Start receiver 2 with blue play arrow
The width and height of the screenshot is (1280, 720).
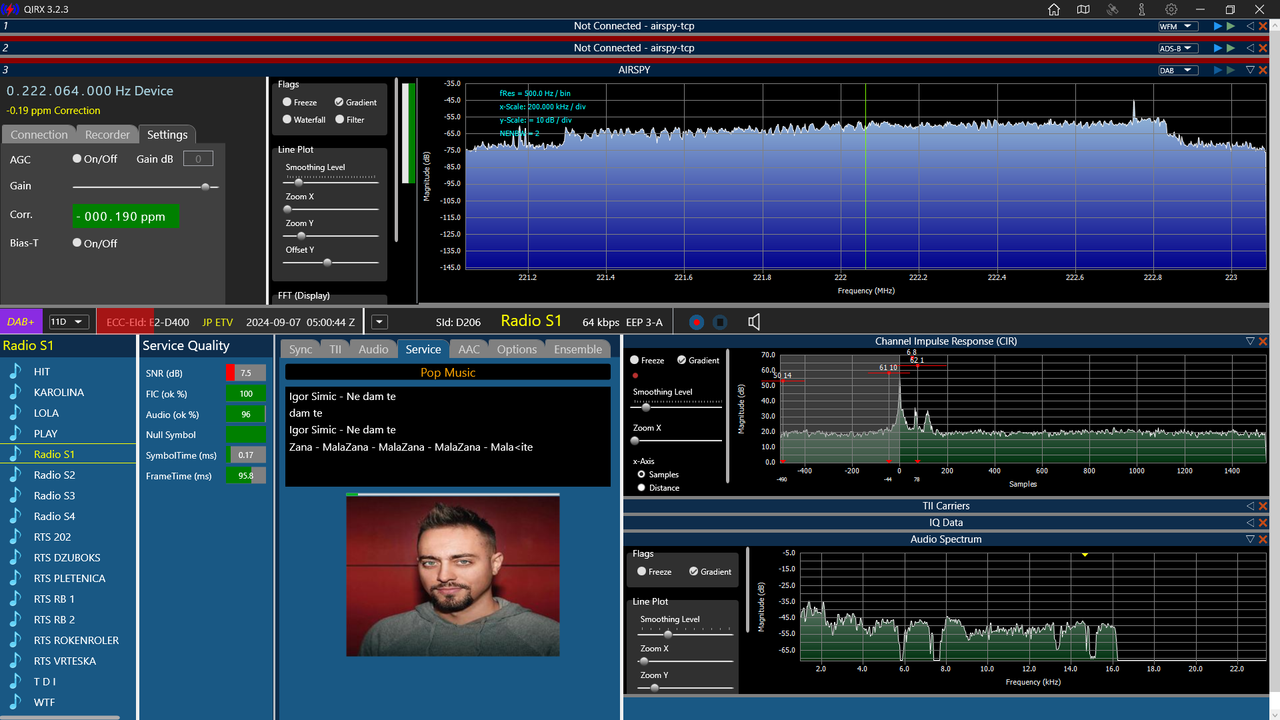point(1218,48)
